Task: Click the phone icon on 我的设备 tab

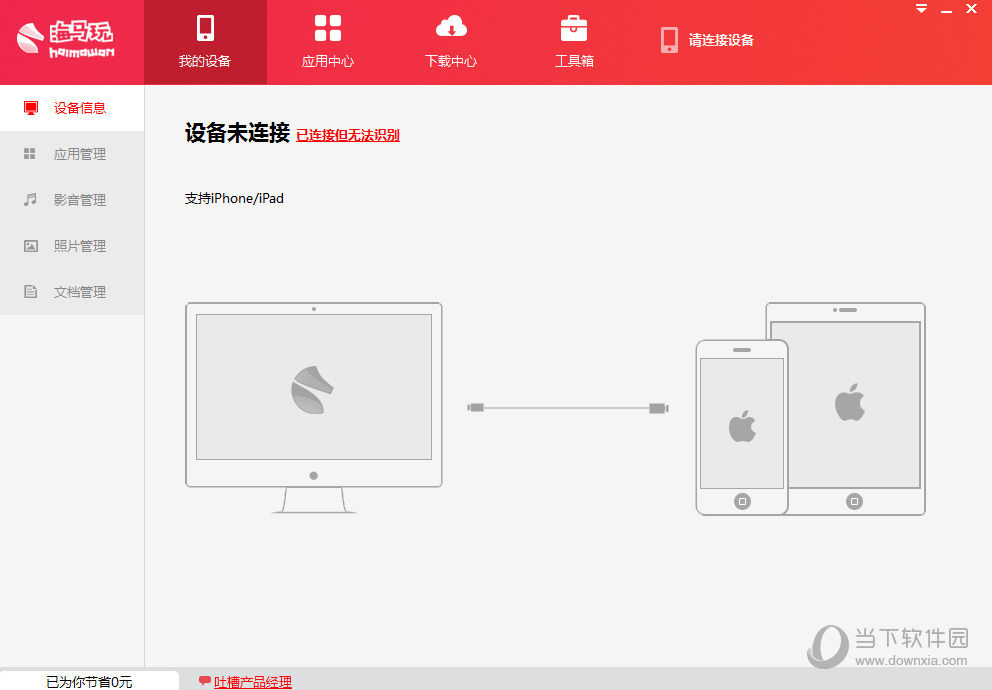Action: click(x=205, y=27)
